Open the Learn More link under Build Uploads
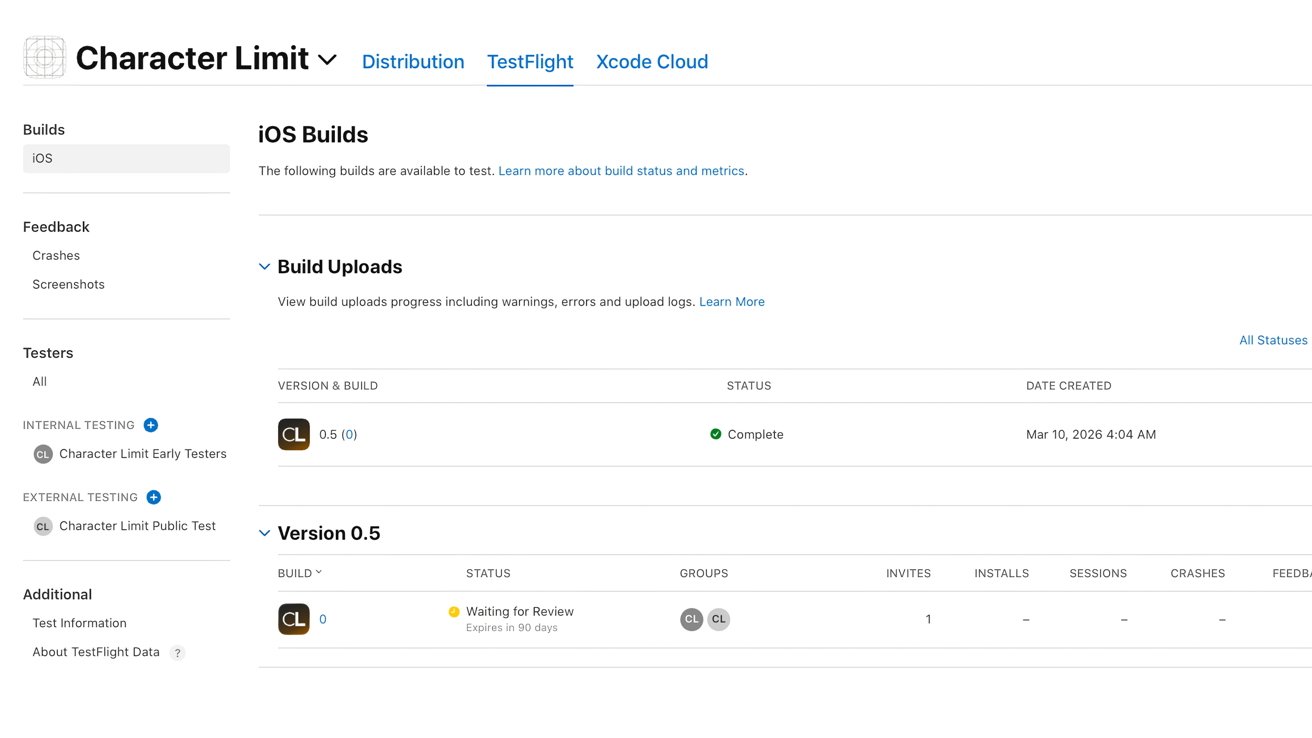Screen dimensions: 1312x738 (x=732, y=301)
